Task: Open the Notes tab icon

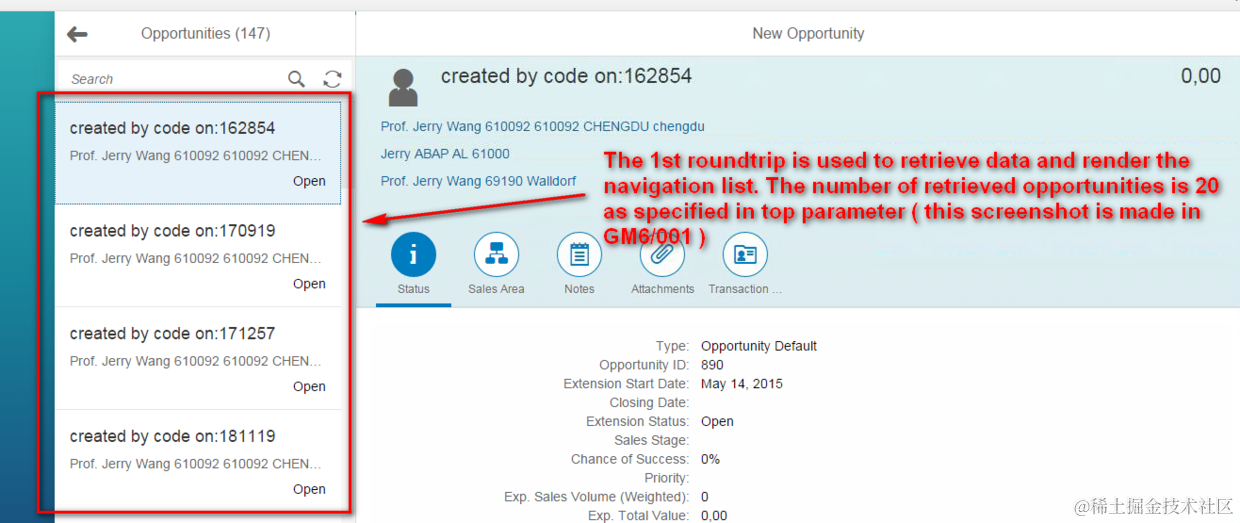Action: [579, 255]
